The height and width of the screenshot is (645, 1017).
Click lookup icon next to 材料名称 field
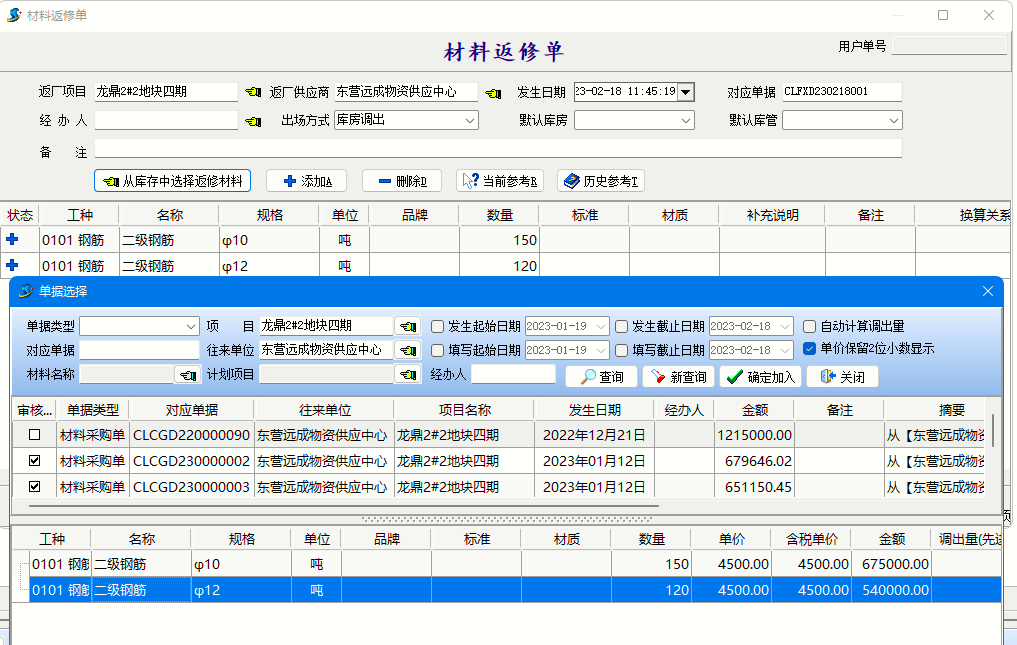(x=187, y=375)
